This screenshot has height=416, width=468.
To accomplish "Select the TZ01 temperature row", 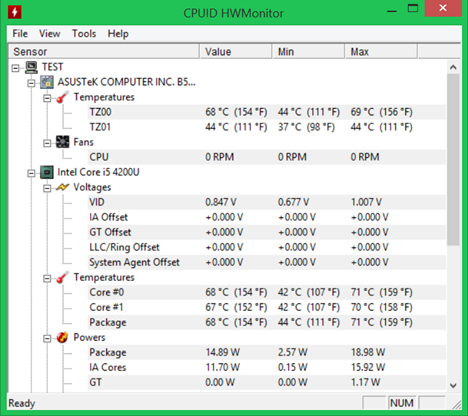I will click(267, 127).
